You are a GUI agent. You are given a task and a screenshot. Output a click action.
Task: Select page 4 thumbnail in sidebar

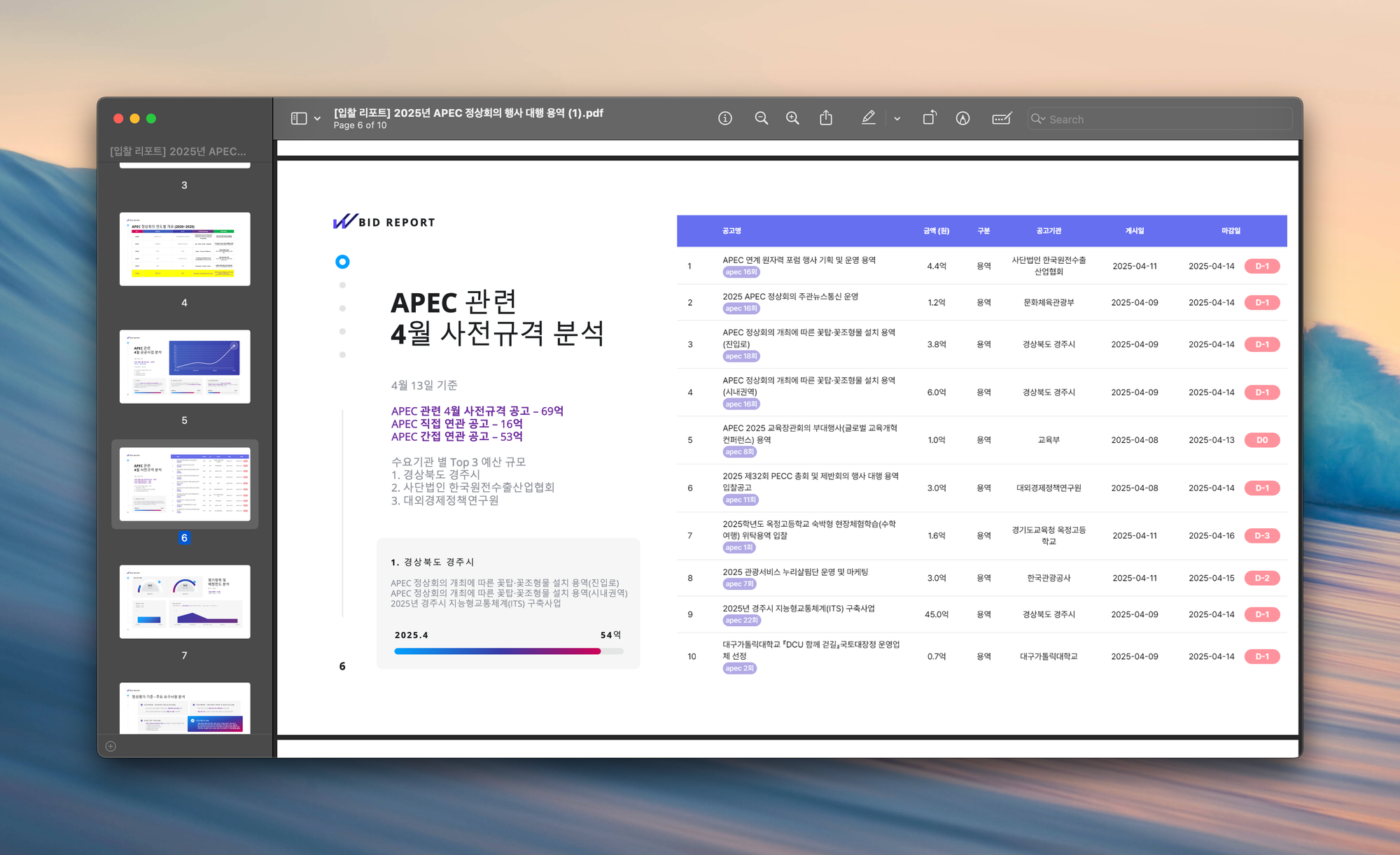pos(185,249)
